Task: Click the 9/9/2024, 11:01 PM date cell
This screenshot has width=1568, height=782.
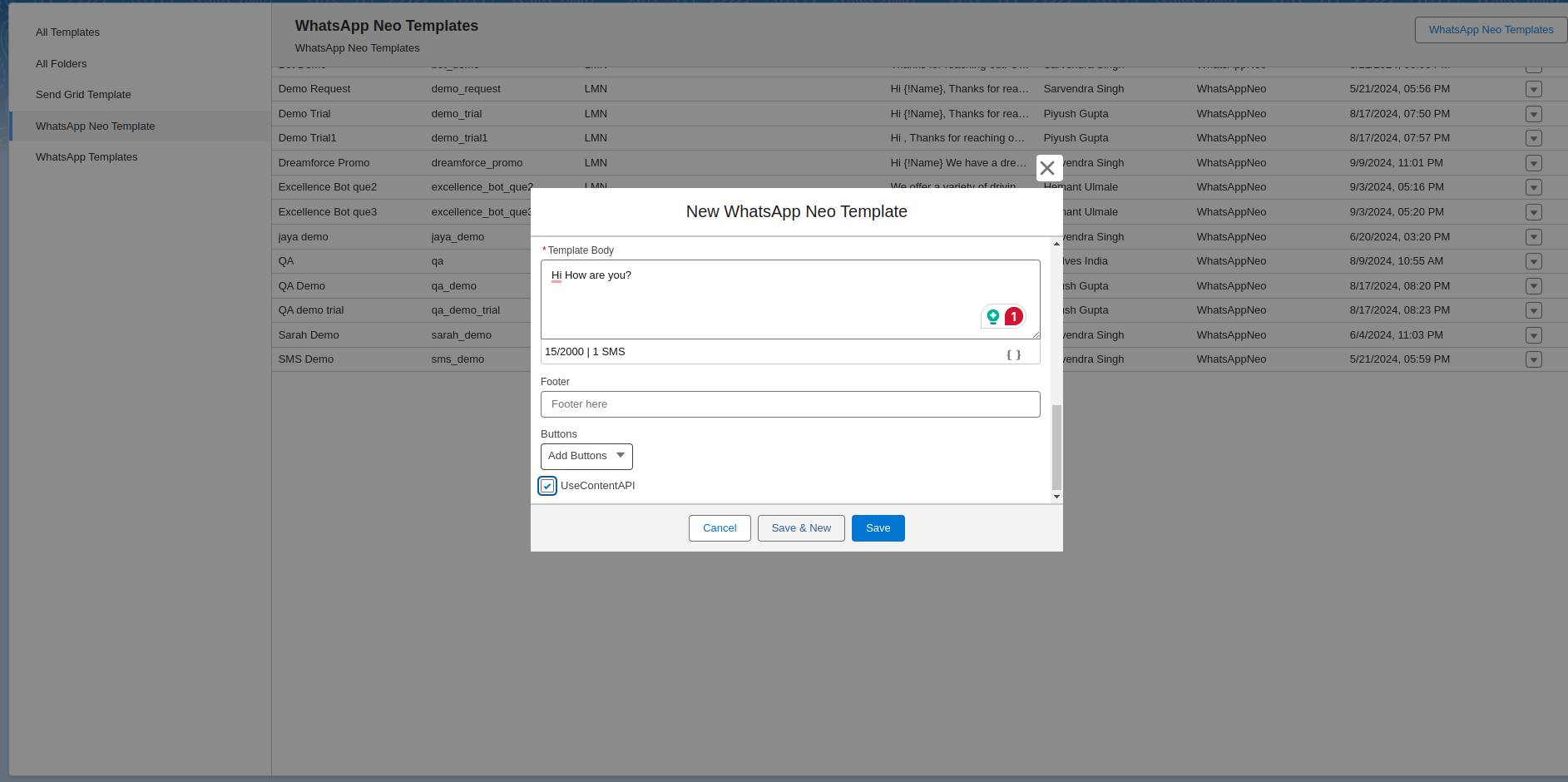Action: coord(1396,163)
